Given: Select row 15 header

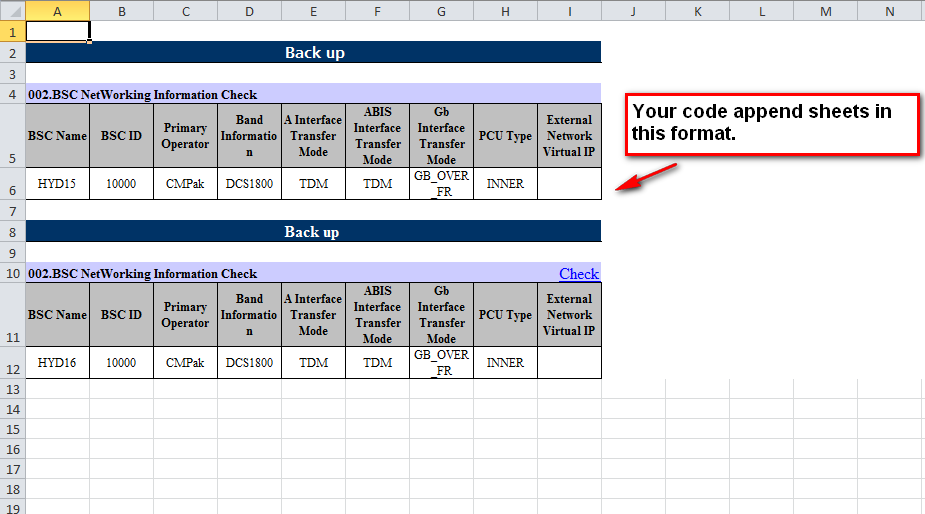Looking at the screenshot, I should tap(12, 429).
